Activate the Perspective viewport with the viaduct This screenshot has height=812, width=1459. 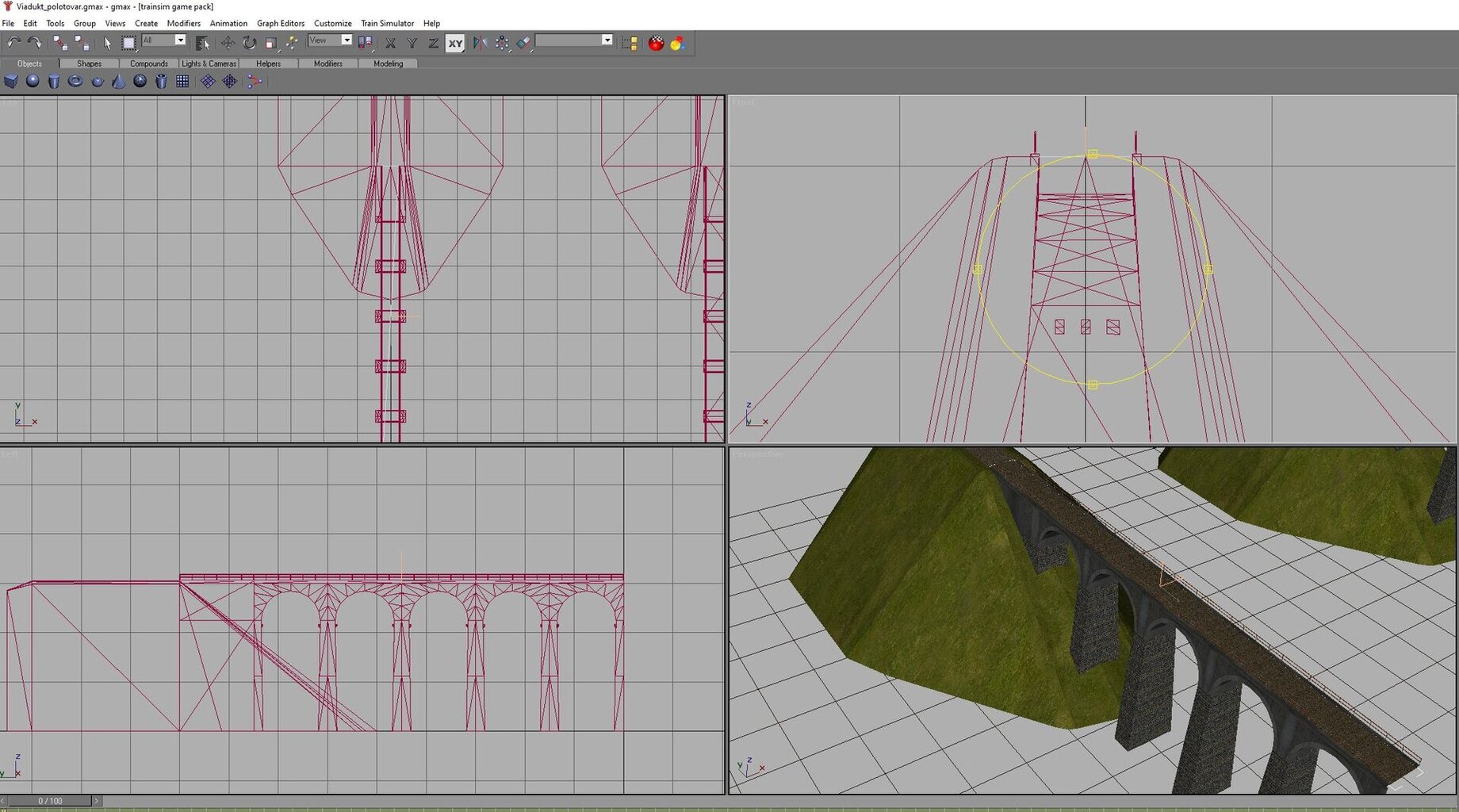tap(1092, 620)
